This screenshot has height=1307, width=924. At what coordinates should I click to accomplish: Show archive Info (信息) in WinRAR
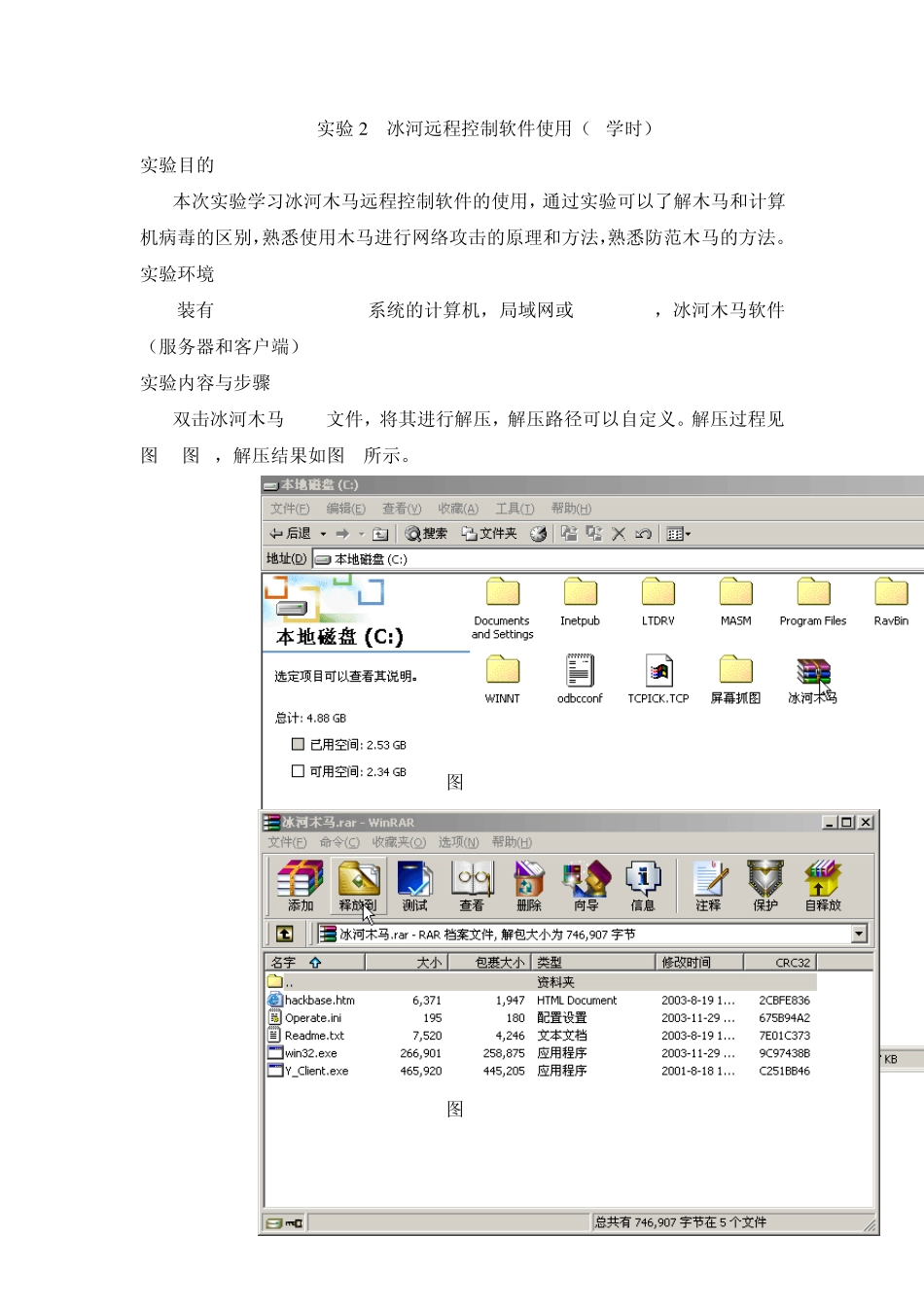[643, 886]
